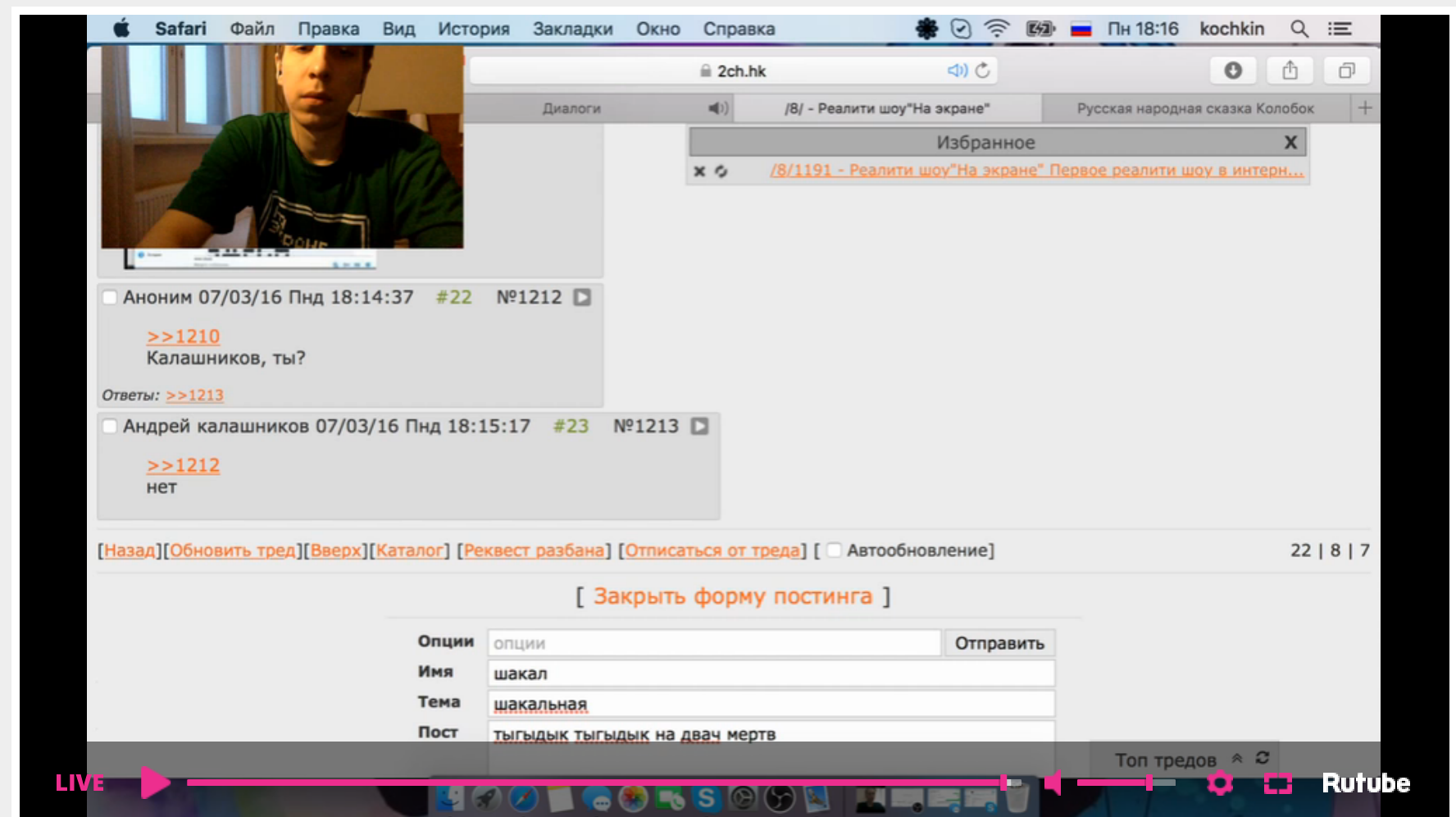Click the Опции input field
The height and width of the screenshot is (817, 1456).
click(714, 643)
